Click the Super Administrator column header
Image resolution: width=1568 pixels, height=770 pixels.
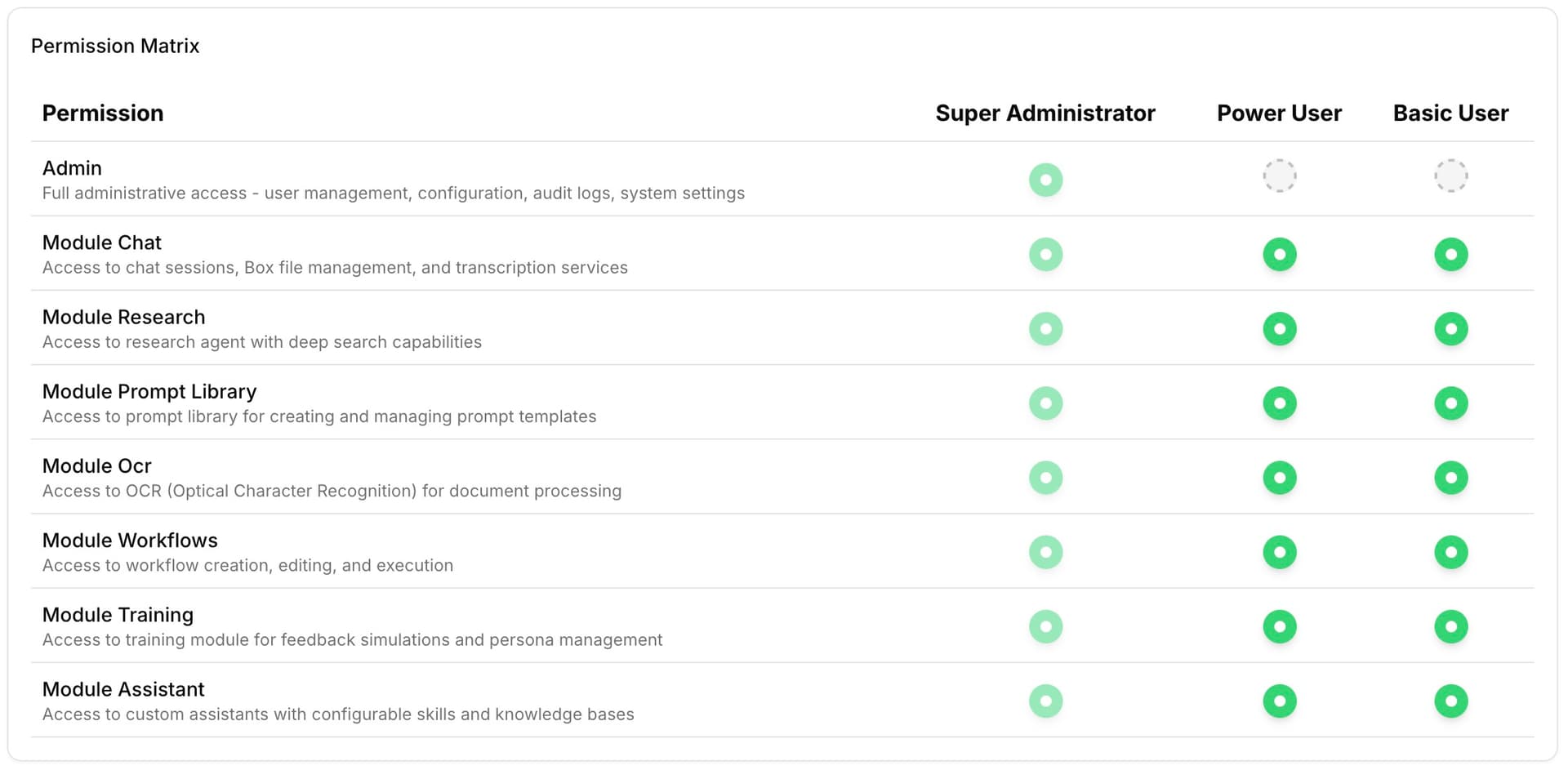1045,113
